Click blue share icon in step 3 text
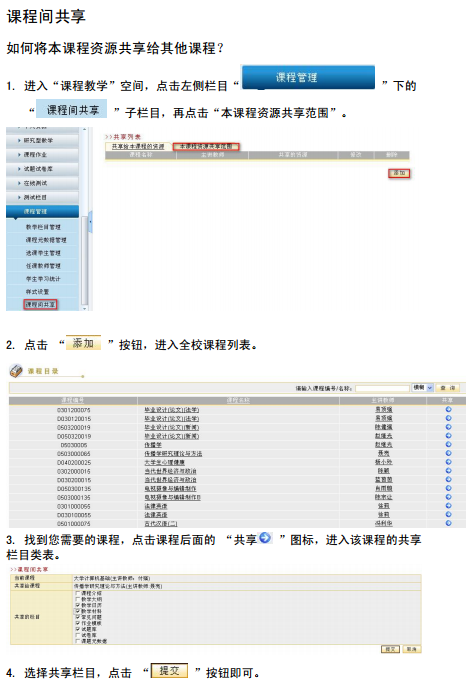 [x=265, y=538]
